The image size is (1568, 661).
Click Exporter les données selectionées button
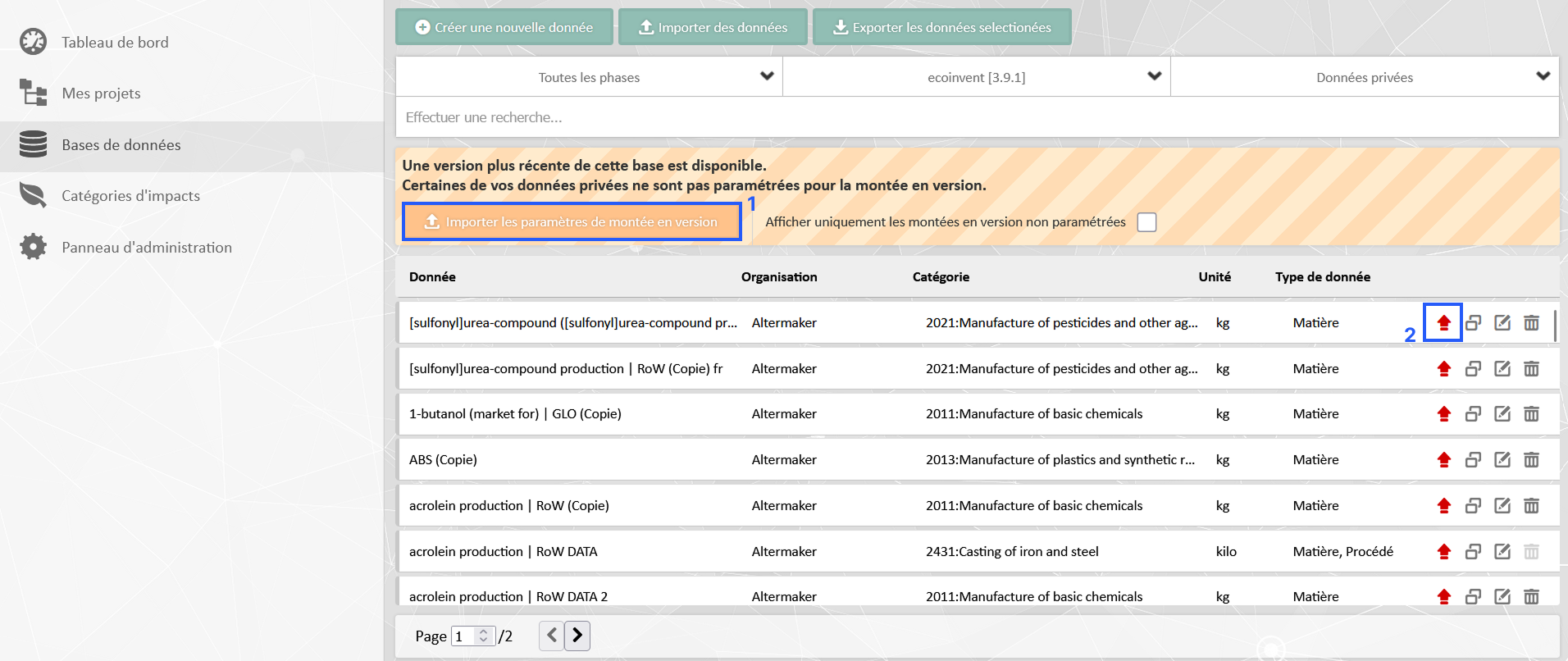[x=941, y=27]
